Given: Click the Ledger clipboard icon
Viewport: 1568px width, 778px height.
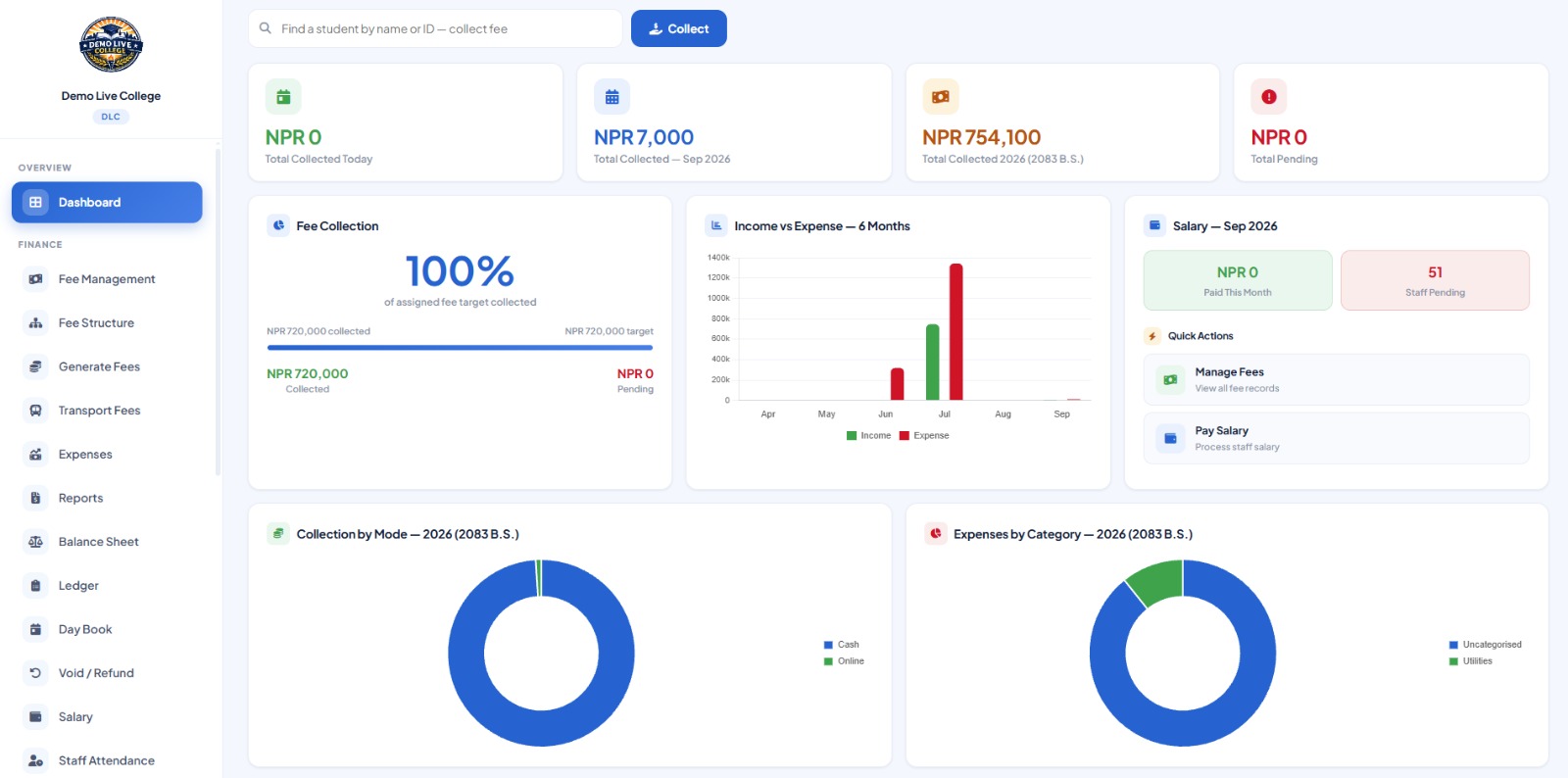Looking at the screenshot, I should pos(35,586).
